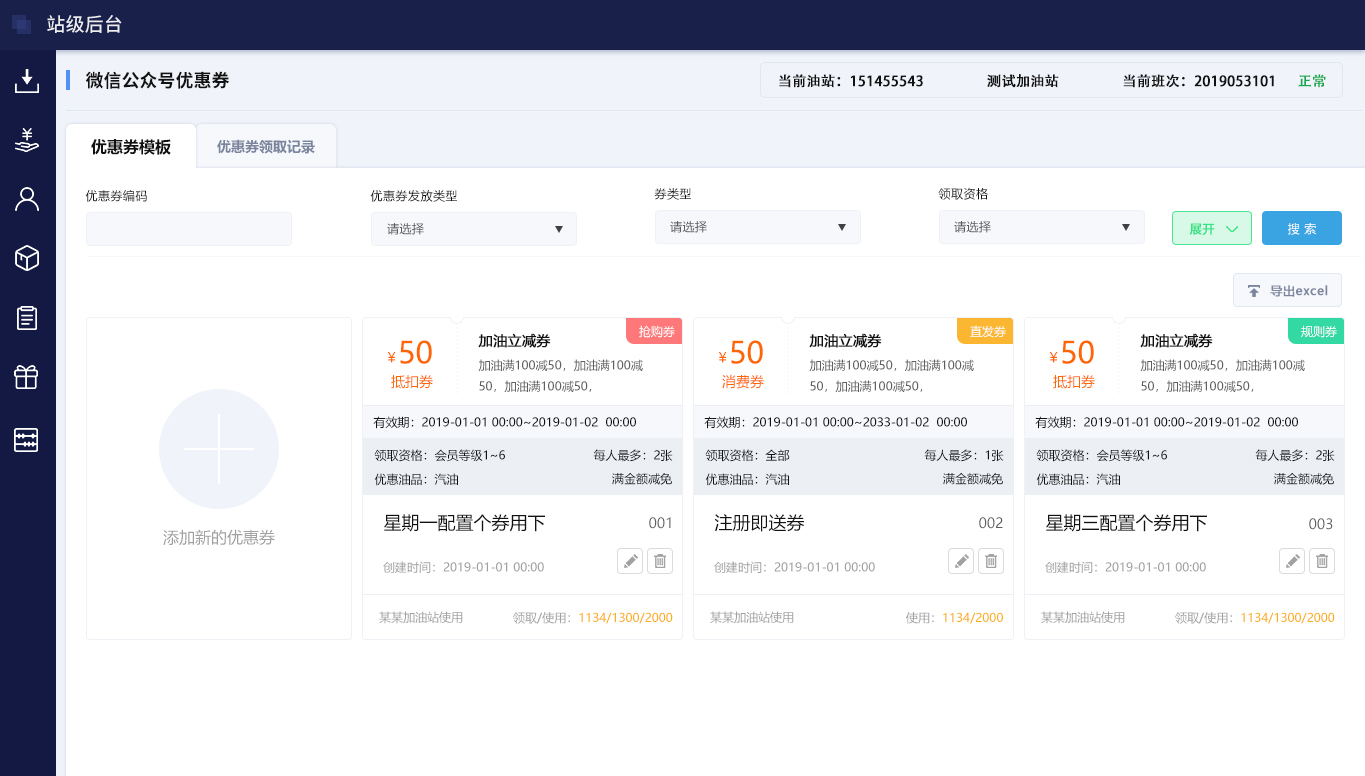Screen dimensions: 1365x776
Task: Click the 微信公众号优惠券 page heading
Action: (157, 81)
